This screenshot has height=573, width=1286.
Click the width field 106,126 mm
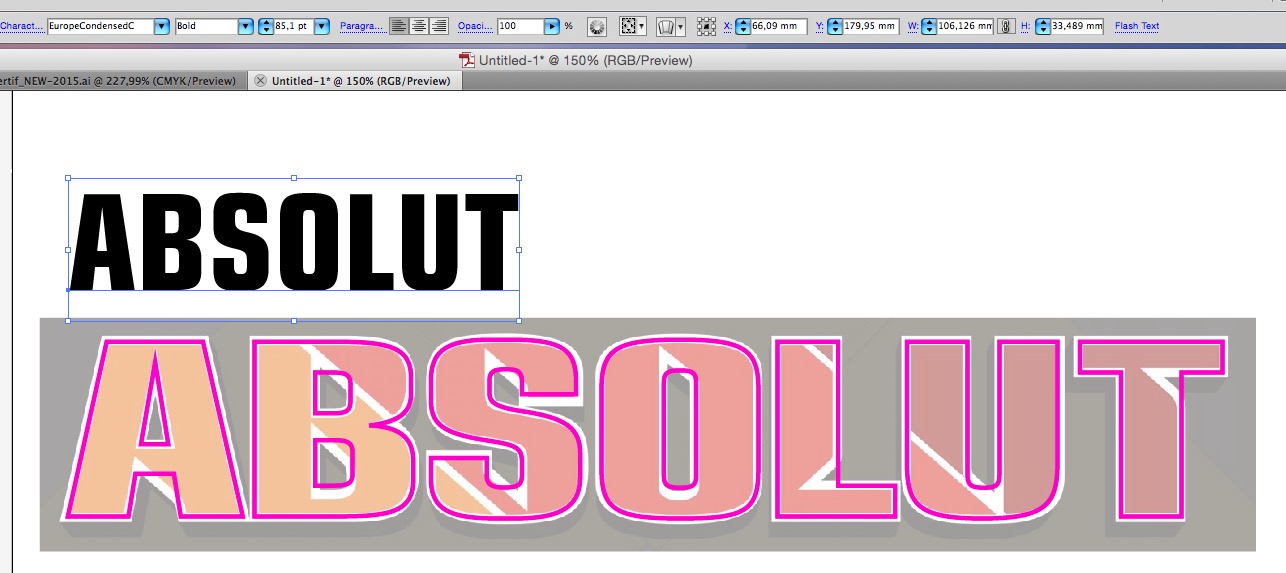965,26
